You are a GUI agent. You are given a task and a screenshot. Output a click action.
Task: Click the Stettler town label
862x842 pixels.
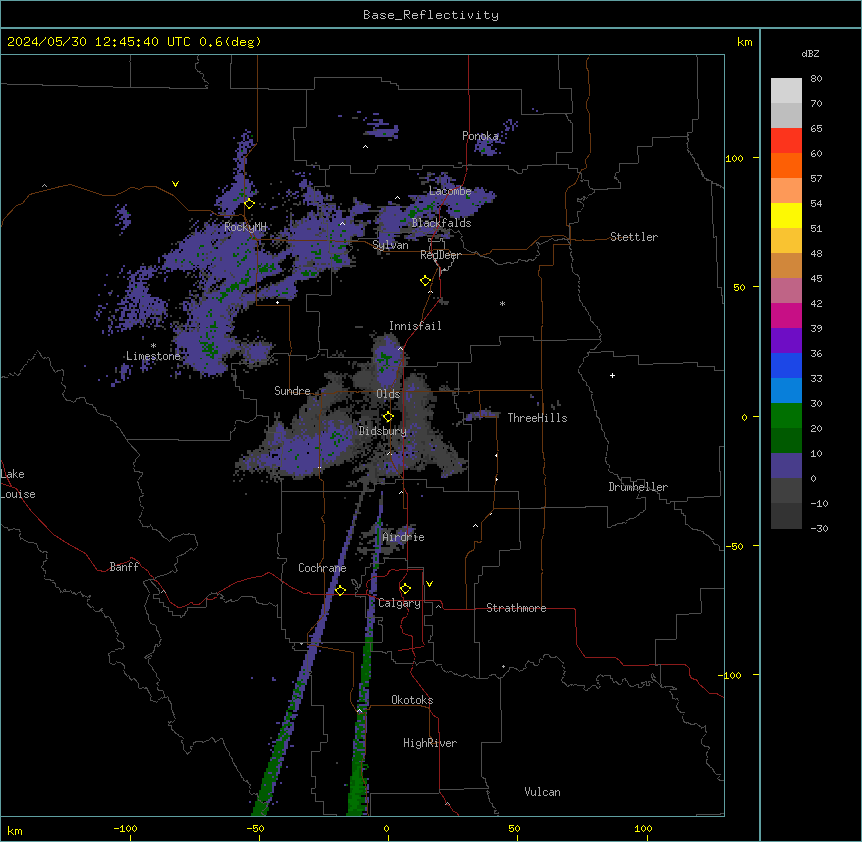634,237
